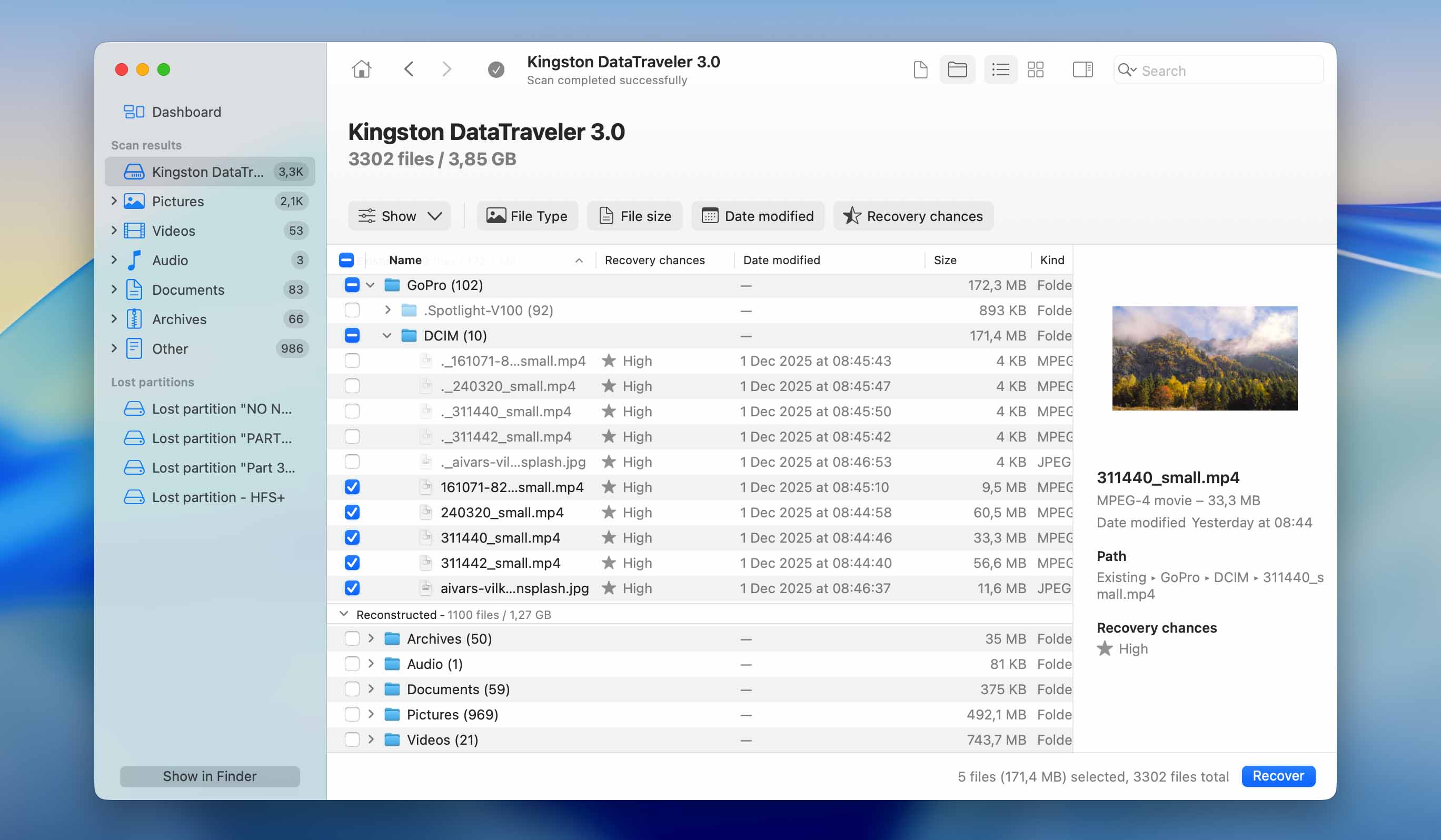Image resolution: width=1441 pixels, height=840 pixels.
Task: Sort files by the Name column header
Action: [x=405, y=259]
